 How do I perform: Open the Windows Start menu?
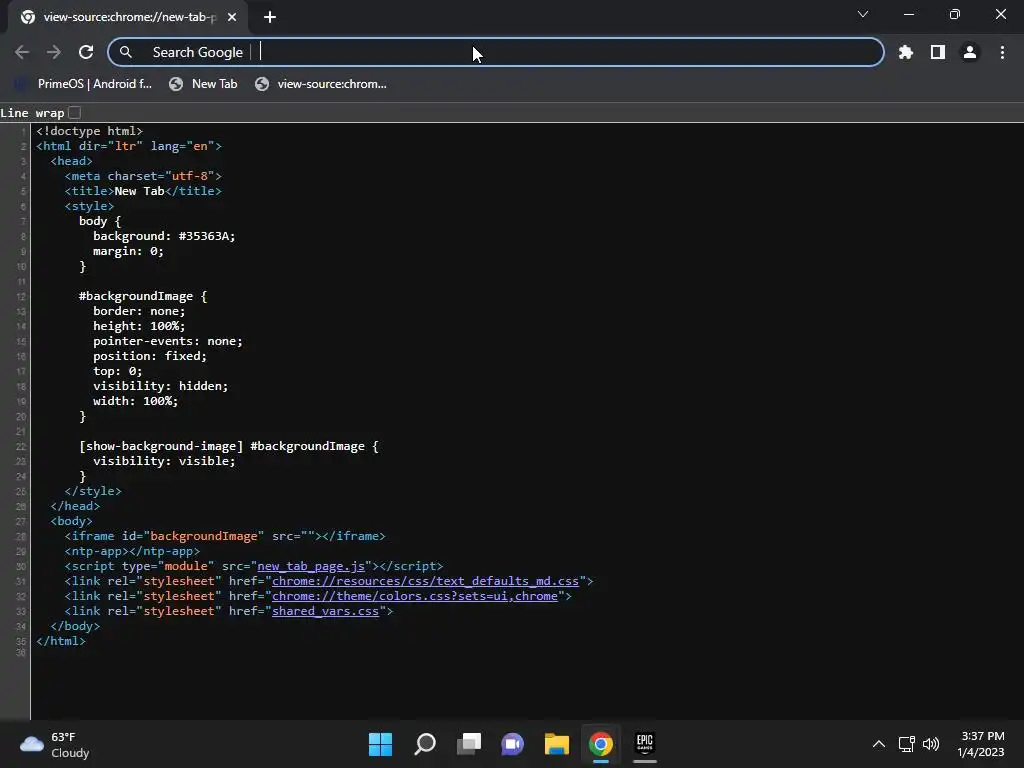coord(381,744)
